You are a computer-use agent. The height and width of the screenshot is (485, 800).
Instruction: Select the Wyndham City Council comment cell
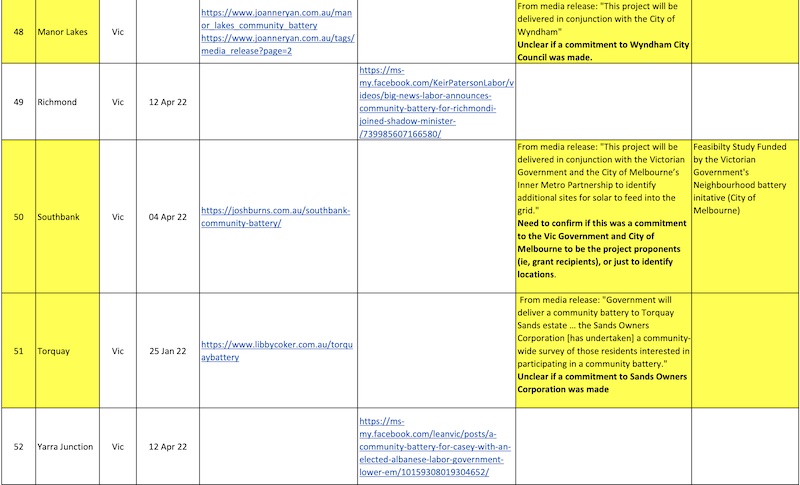tap(602, 31)
